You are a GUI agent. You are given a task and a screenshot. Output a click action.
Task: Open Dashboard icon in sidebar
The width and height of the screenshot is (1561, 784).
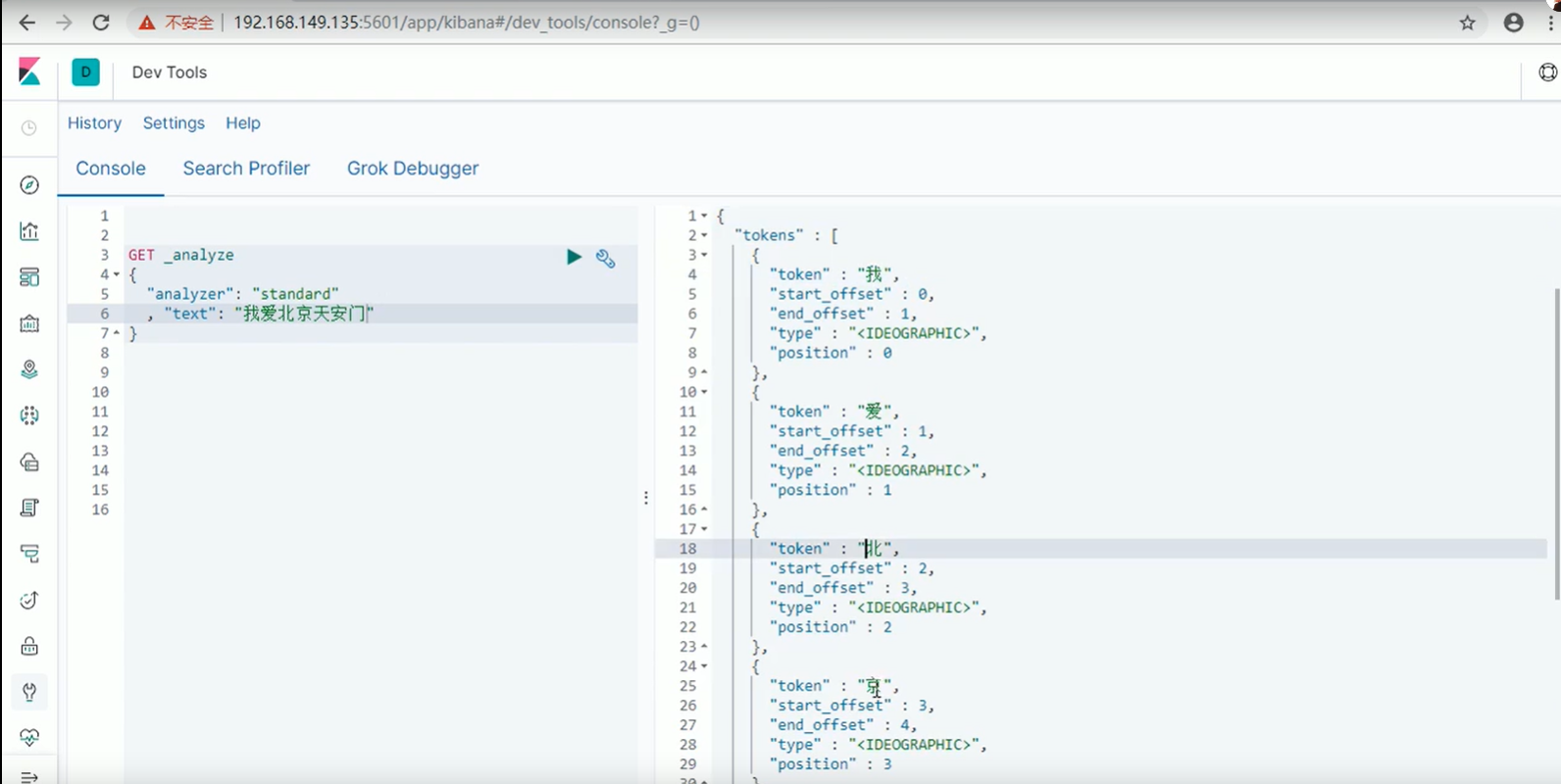pyautogui.click(x=29, y=277)
